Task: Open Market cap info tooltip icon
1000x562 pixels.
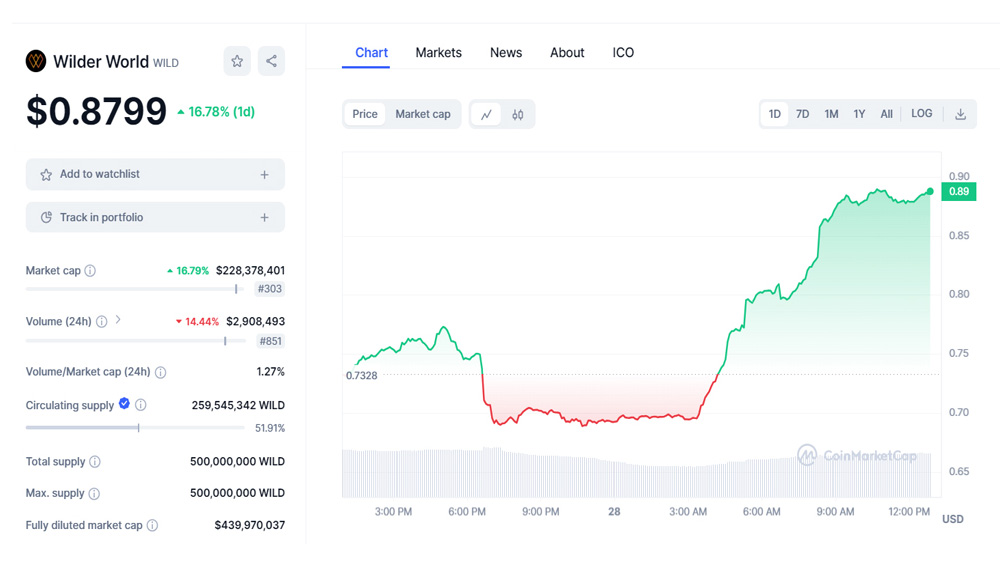Action: pos(91,270)
